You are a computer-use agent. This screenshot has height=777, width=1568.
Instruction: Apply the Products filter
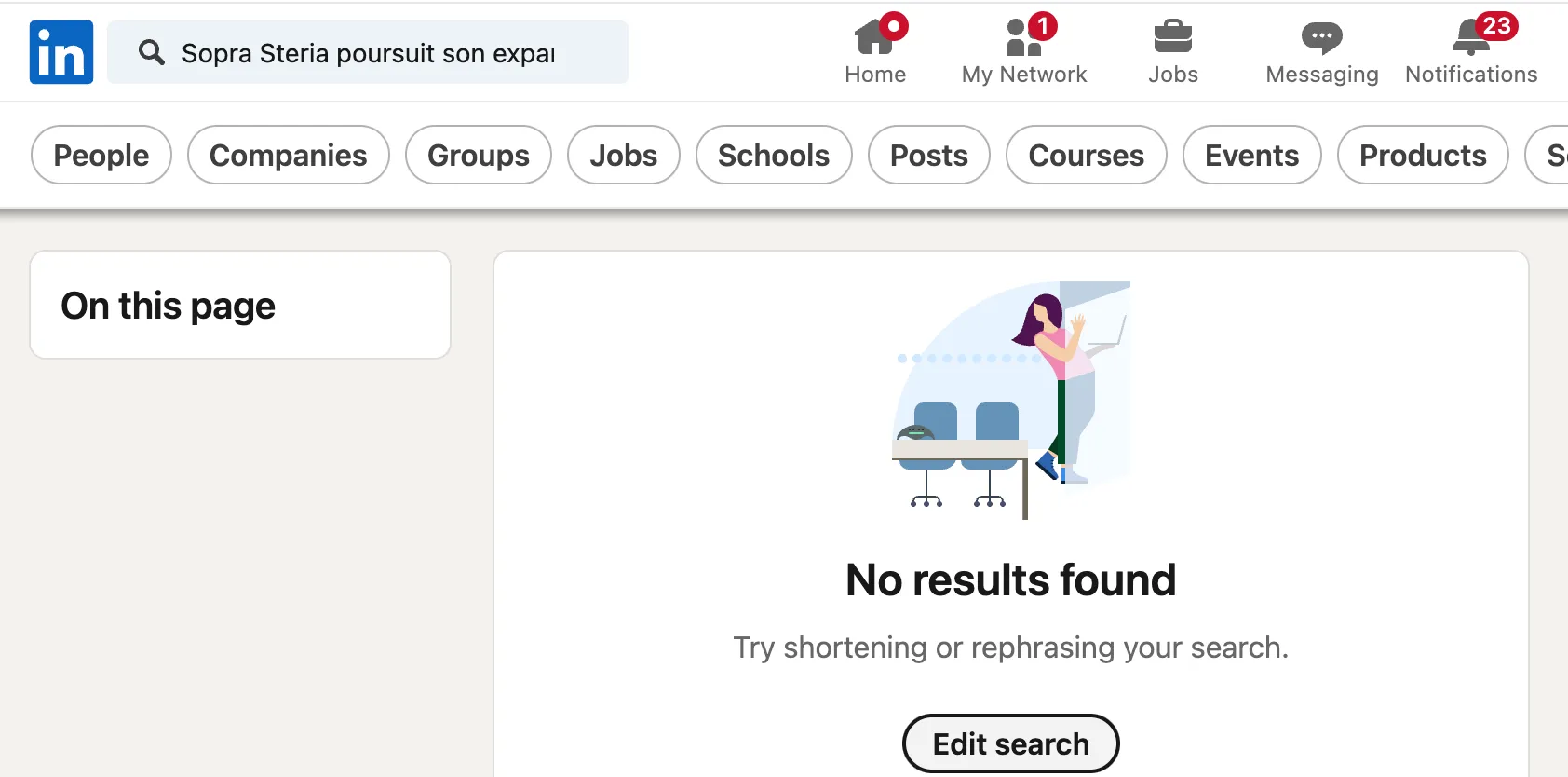pos(1423,155)
